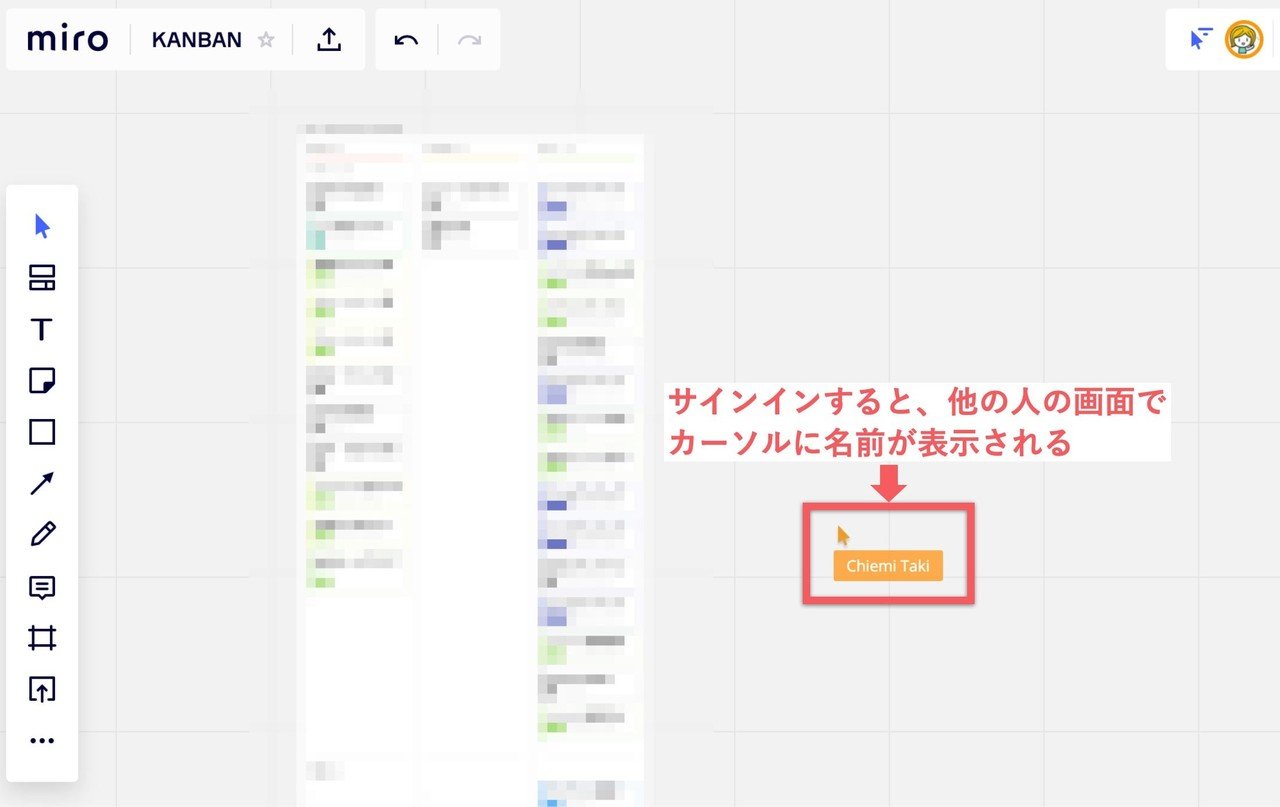Open the templates tool in the sidebar
The image size is (1280, 807).
41,279
